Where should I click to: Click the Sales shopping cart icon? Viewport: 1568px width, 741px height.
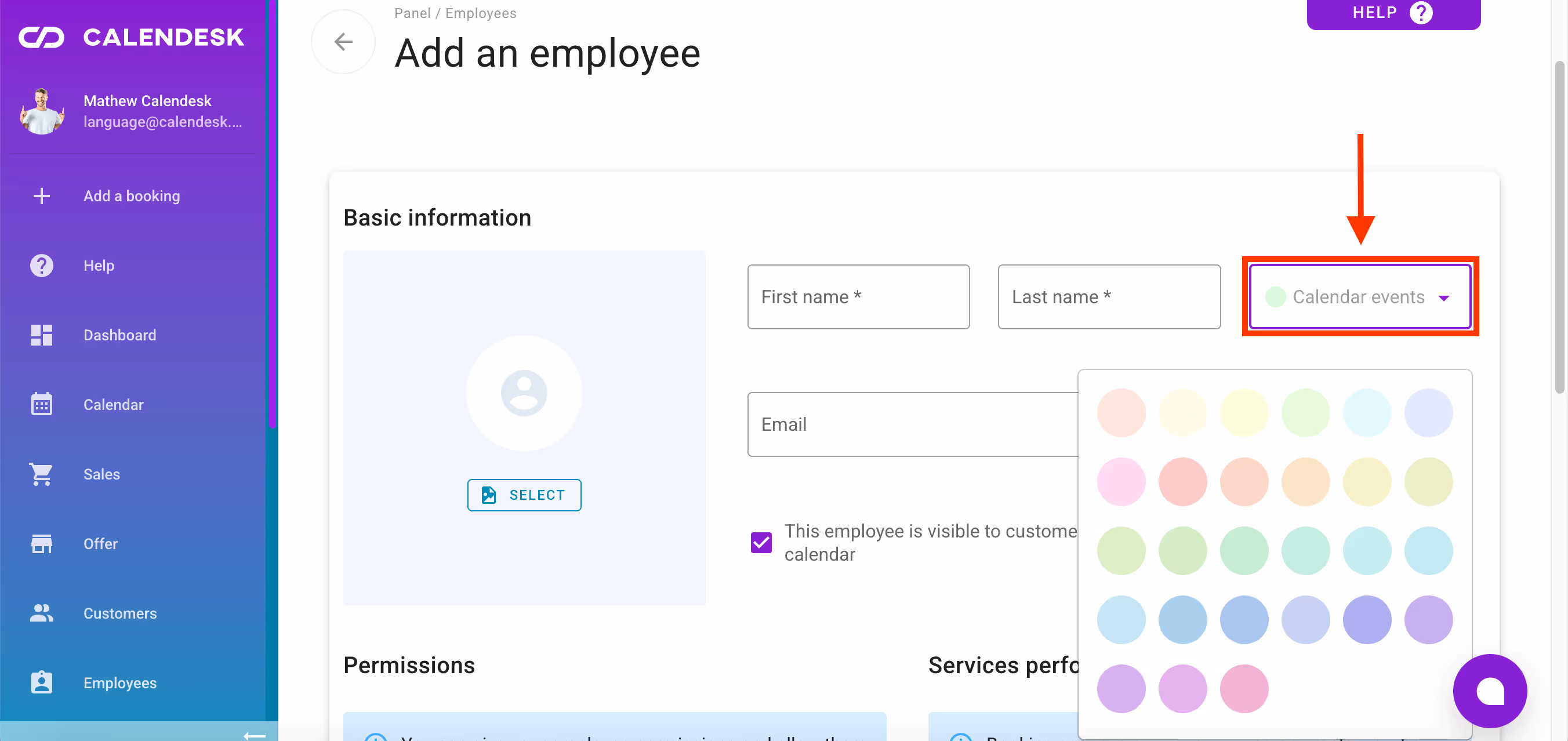tap(41, 474)
